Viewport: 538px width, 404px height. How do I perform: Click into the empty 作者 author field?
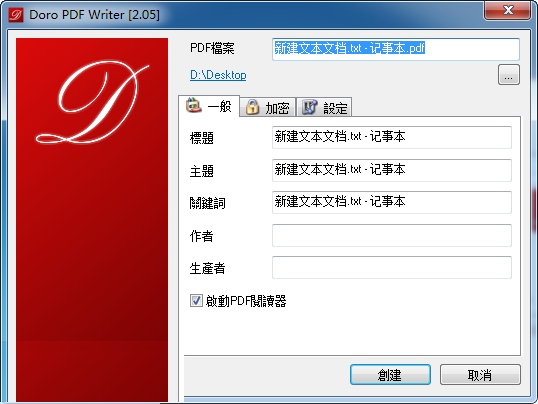(x=391, y=235)
